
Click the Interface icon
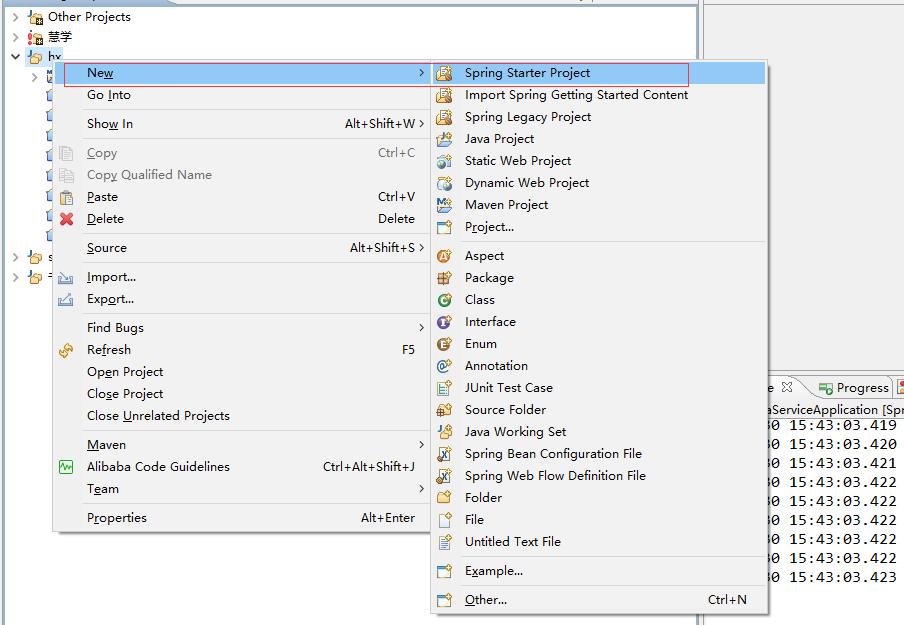tap(445, 322)
